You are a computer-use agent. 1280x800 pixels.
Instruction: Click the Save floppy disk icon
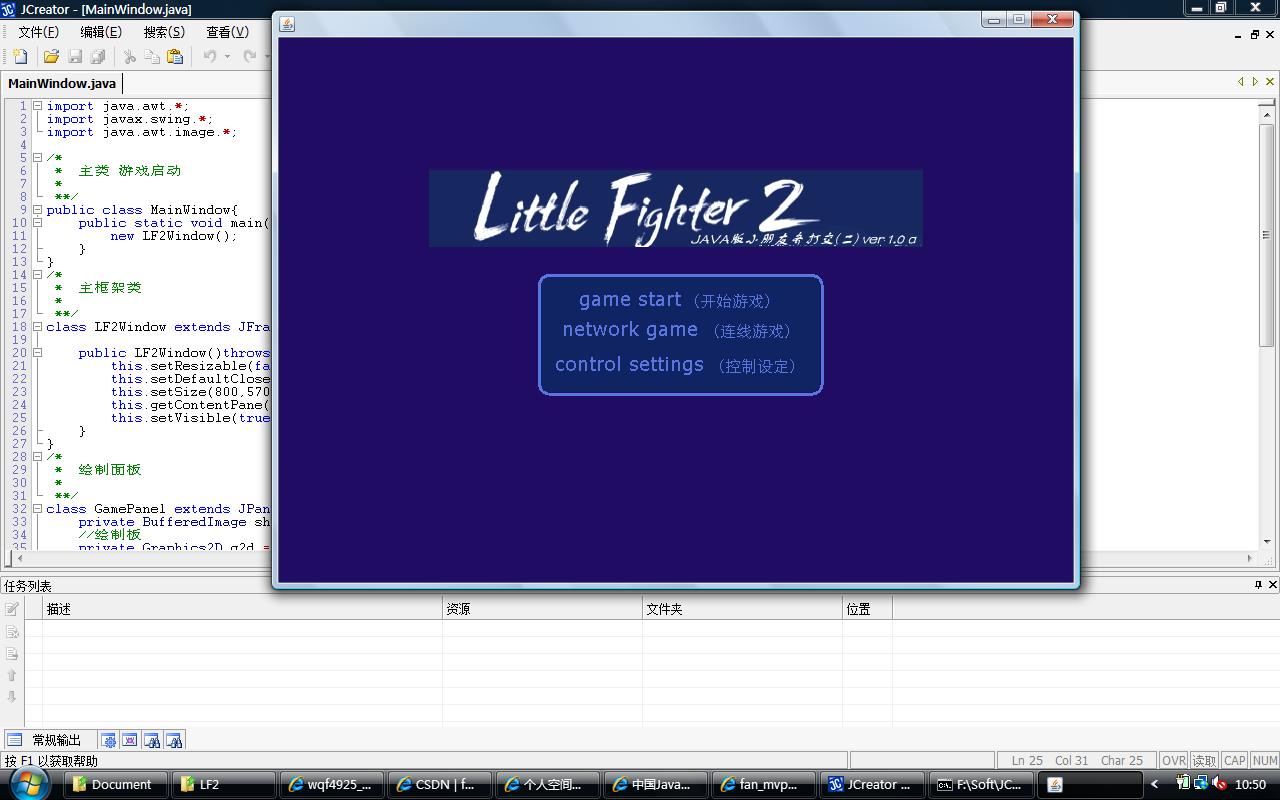75,57
